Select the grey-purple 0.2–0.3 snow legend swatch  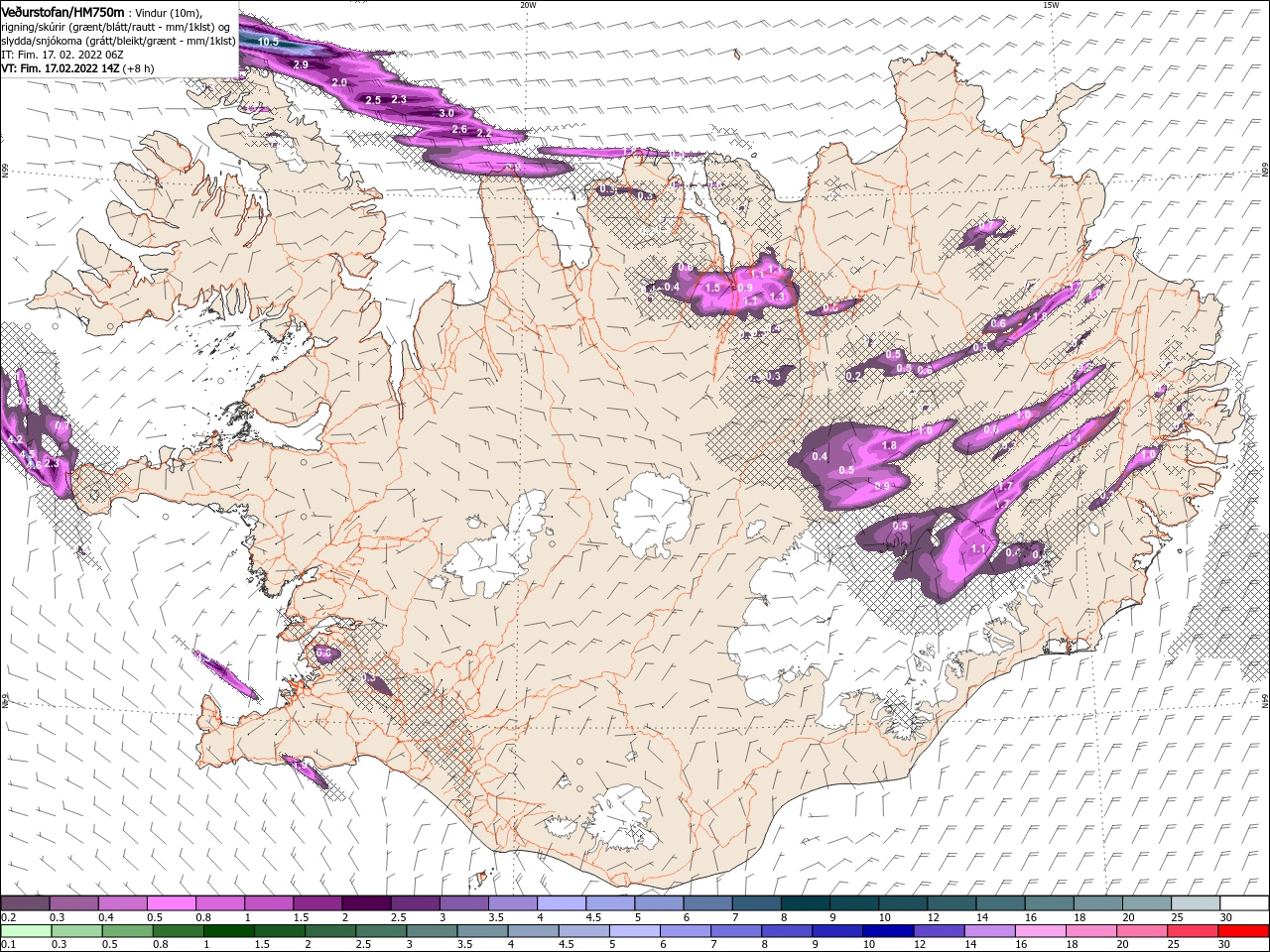point(25,902)
